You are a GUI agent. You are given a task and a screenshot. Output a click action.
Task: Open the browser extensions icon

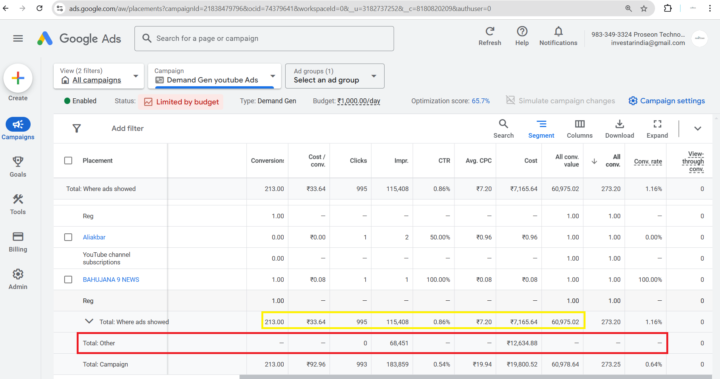(668, 8)
